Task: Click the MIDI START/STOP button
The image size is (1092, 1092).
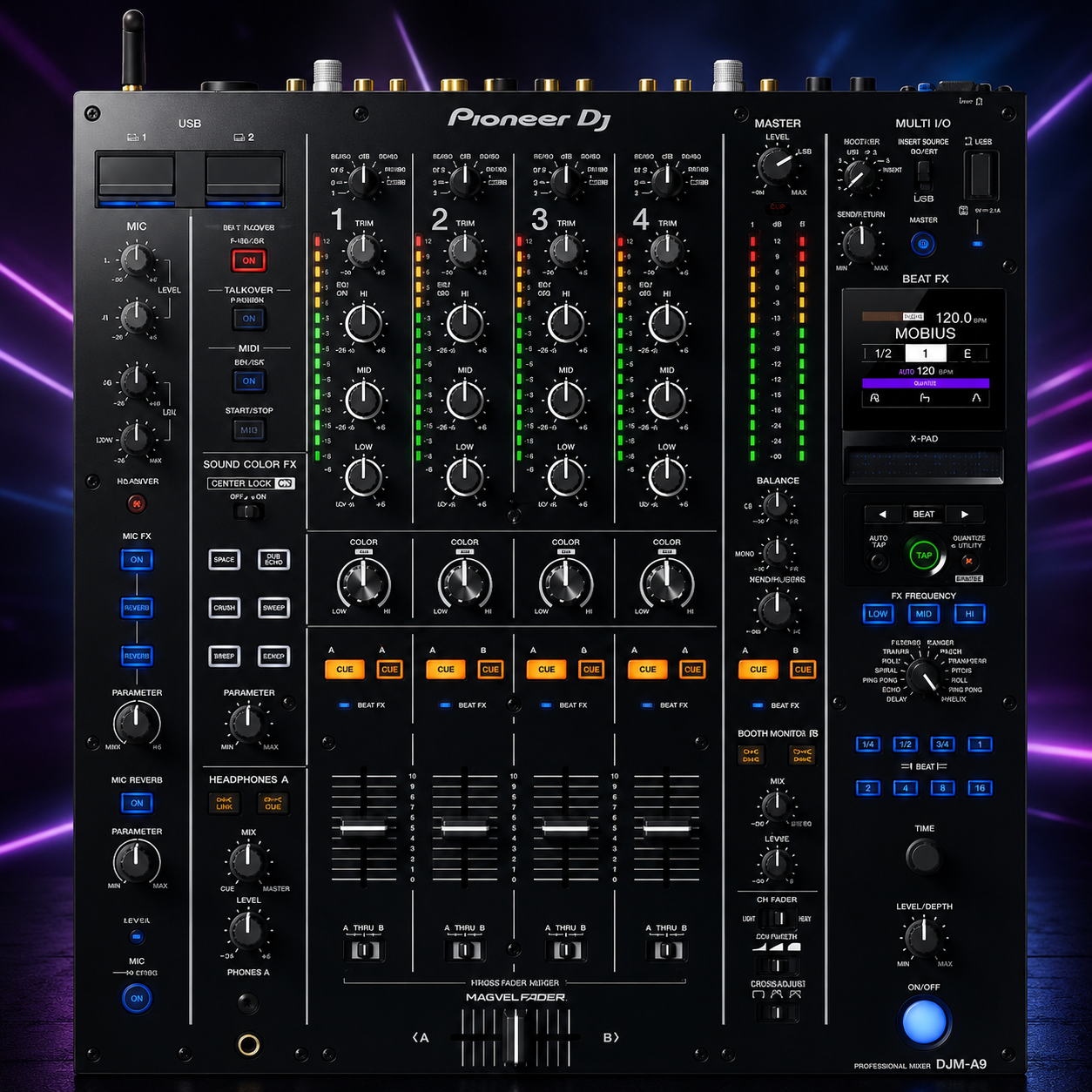Action: coord(249,430)
